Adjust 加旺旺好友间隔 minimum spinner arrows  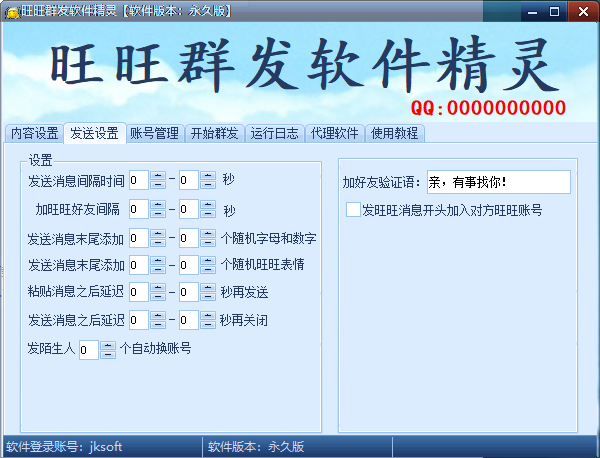click(x=158, y=209)
